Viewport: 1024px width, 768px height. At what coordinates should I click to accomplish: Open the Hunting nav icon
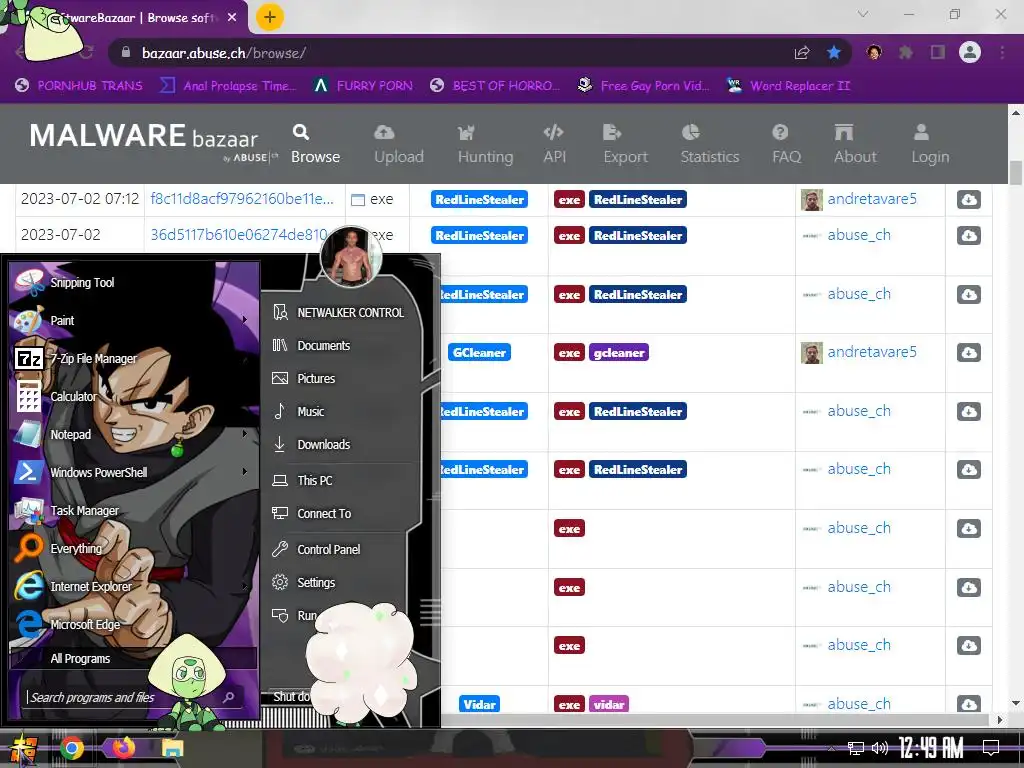tap(466, 133)
